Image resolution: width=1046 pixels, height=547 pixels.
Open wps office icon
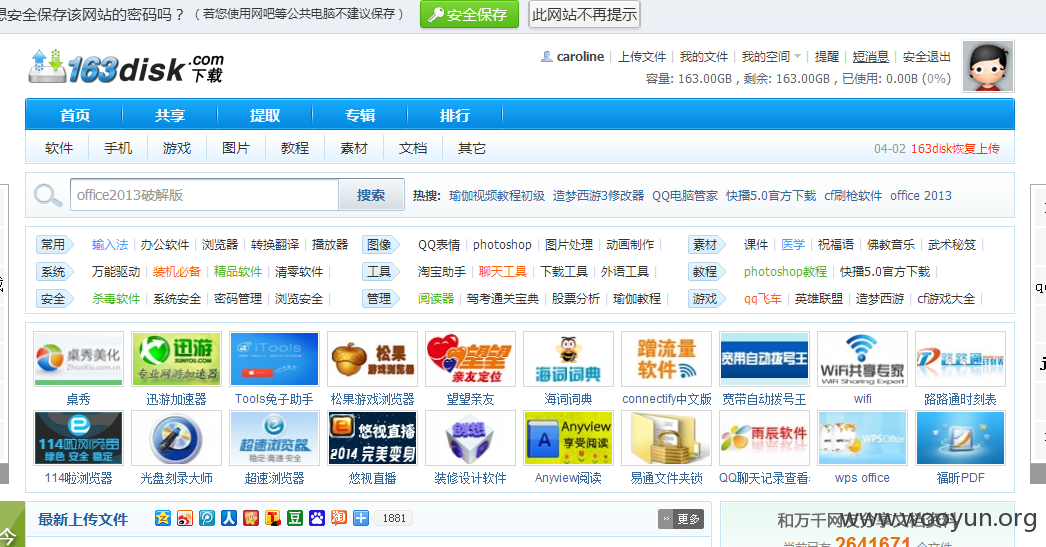pyautogui.click(x=863, y=438)
